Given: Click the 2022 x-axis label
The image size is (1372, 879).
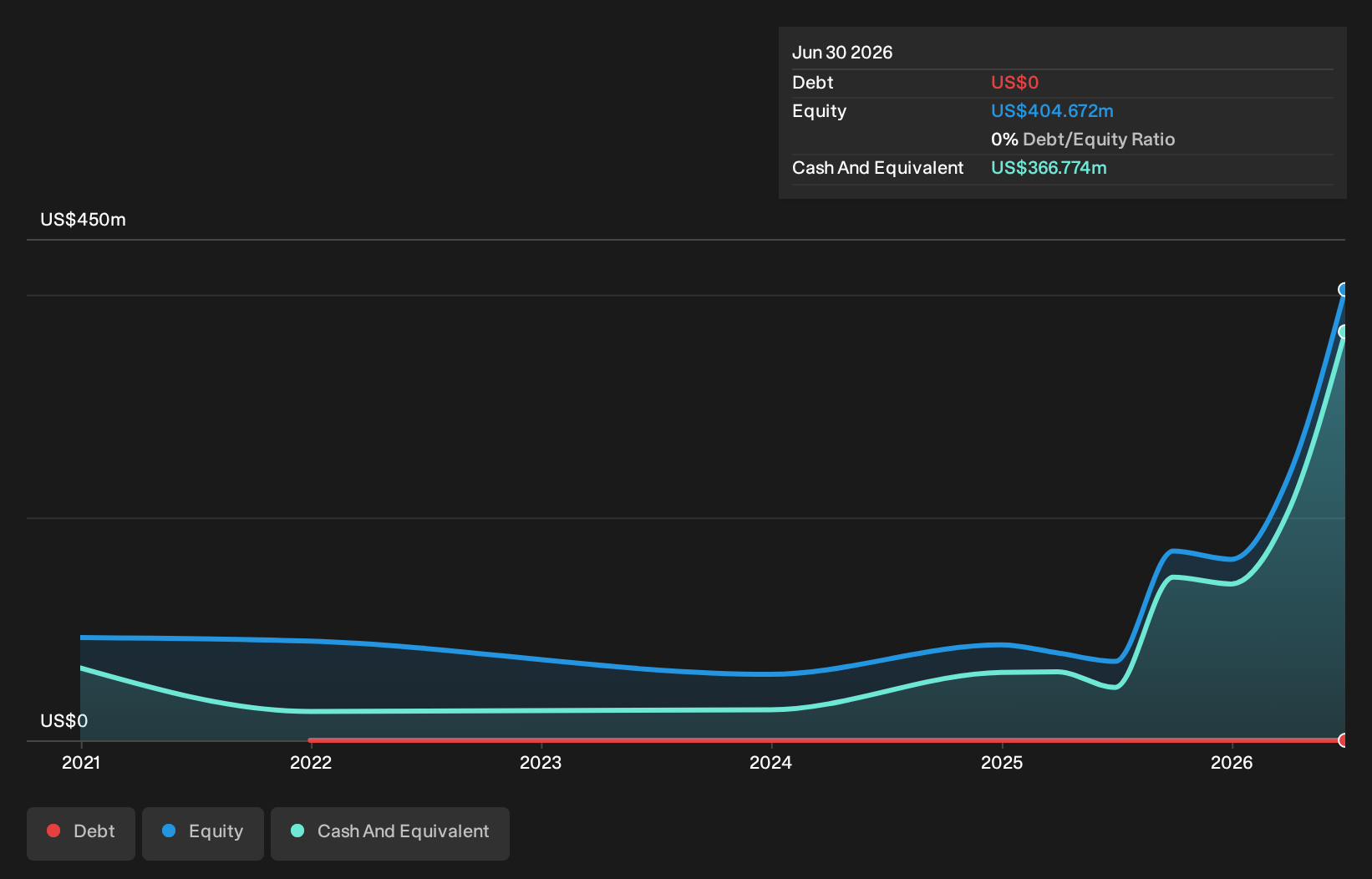Looking at the screenshot, I should 311,763.
